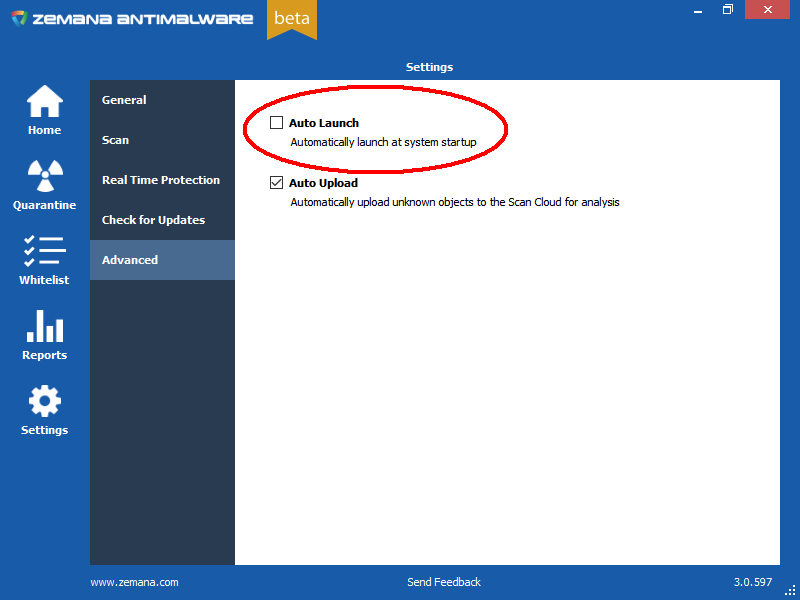Uncheck the Auto Upload checkbox
This screenshot has width=800, height=600.
tap(277, 183)
